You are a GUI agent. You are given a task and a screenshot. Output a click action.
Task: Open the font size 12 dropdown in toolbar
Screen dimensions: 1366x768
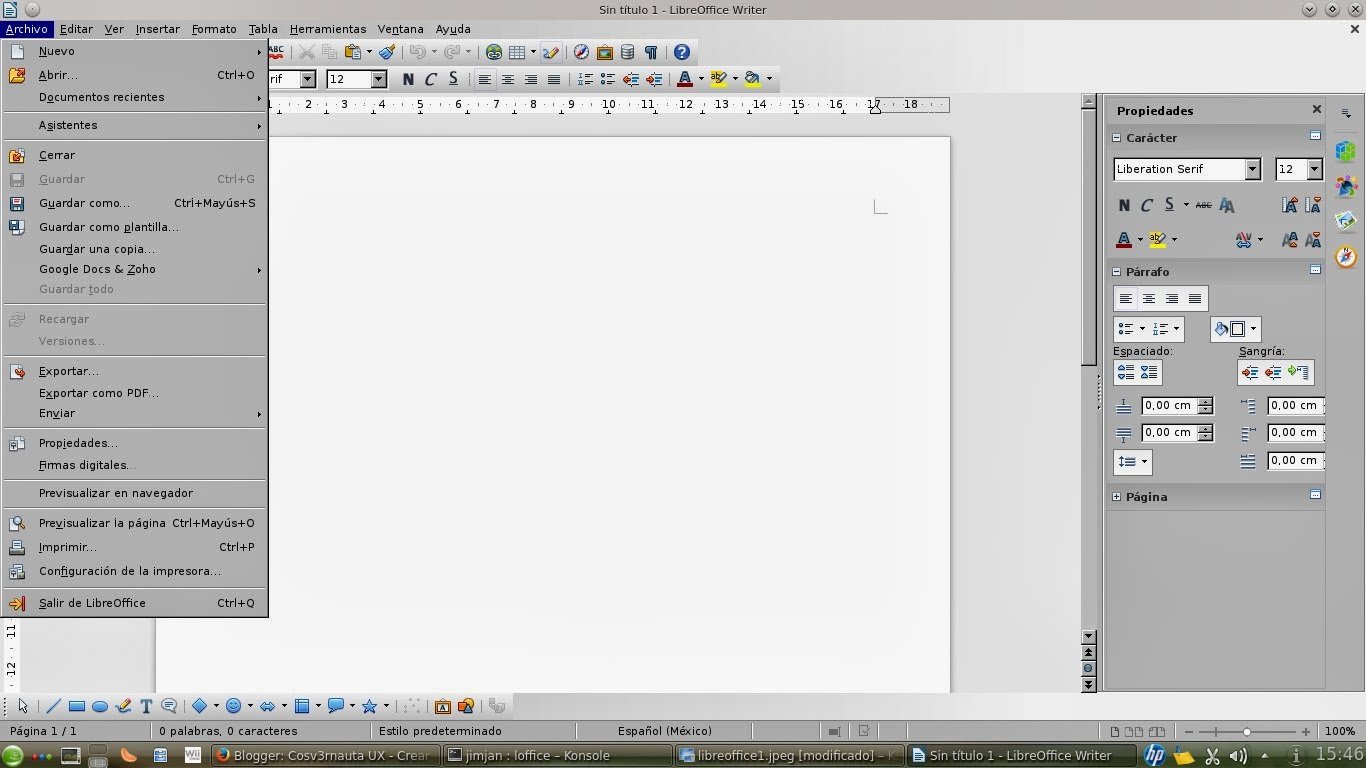click(x=379, y=79)
